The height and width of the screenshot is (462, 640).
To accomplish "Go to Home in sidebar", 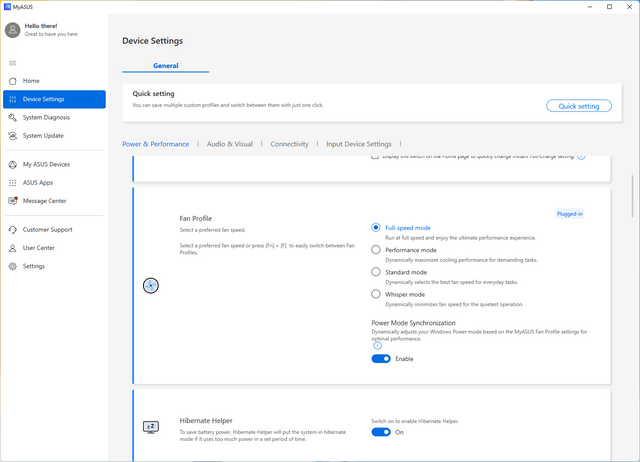I will click(x=54, y=81).
